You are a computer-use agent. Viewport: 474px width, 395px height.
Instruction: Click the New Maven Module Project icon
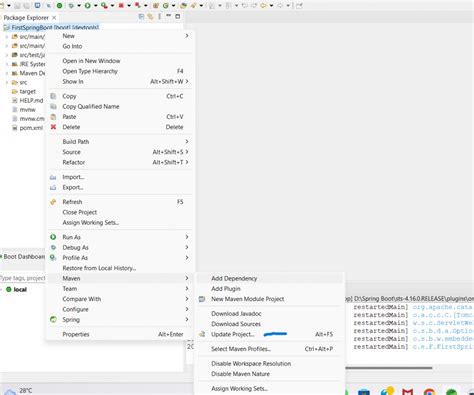[202, 299]
